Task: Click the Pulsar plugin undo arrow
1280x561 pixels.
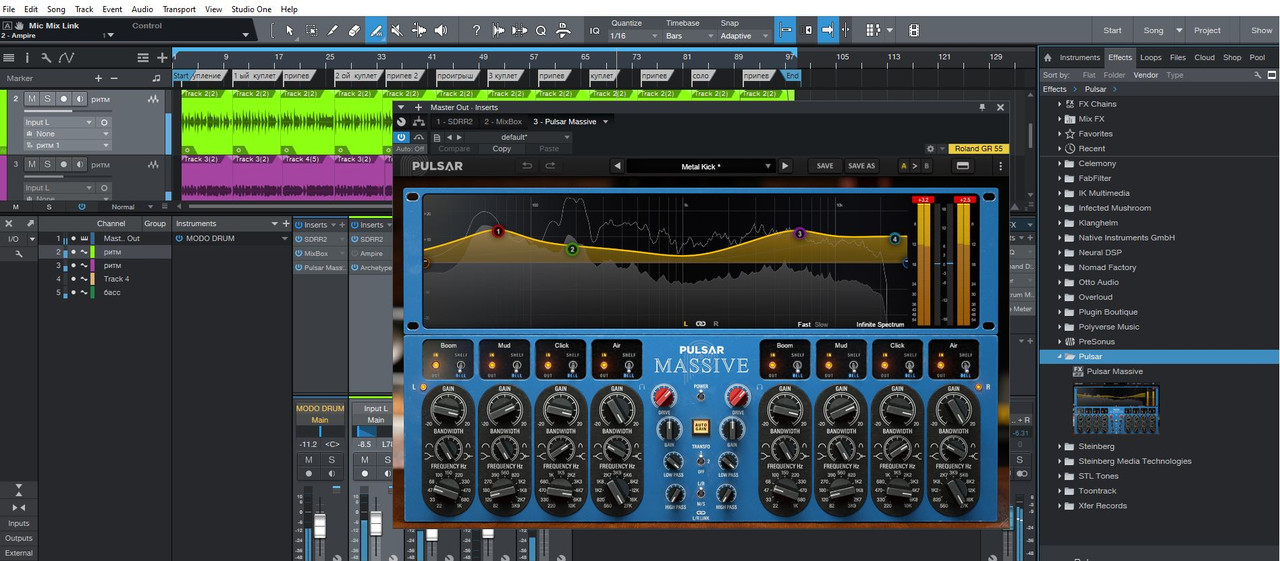Action: point(527,166)
